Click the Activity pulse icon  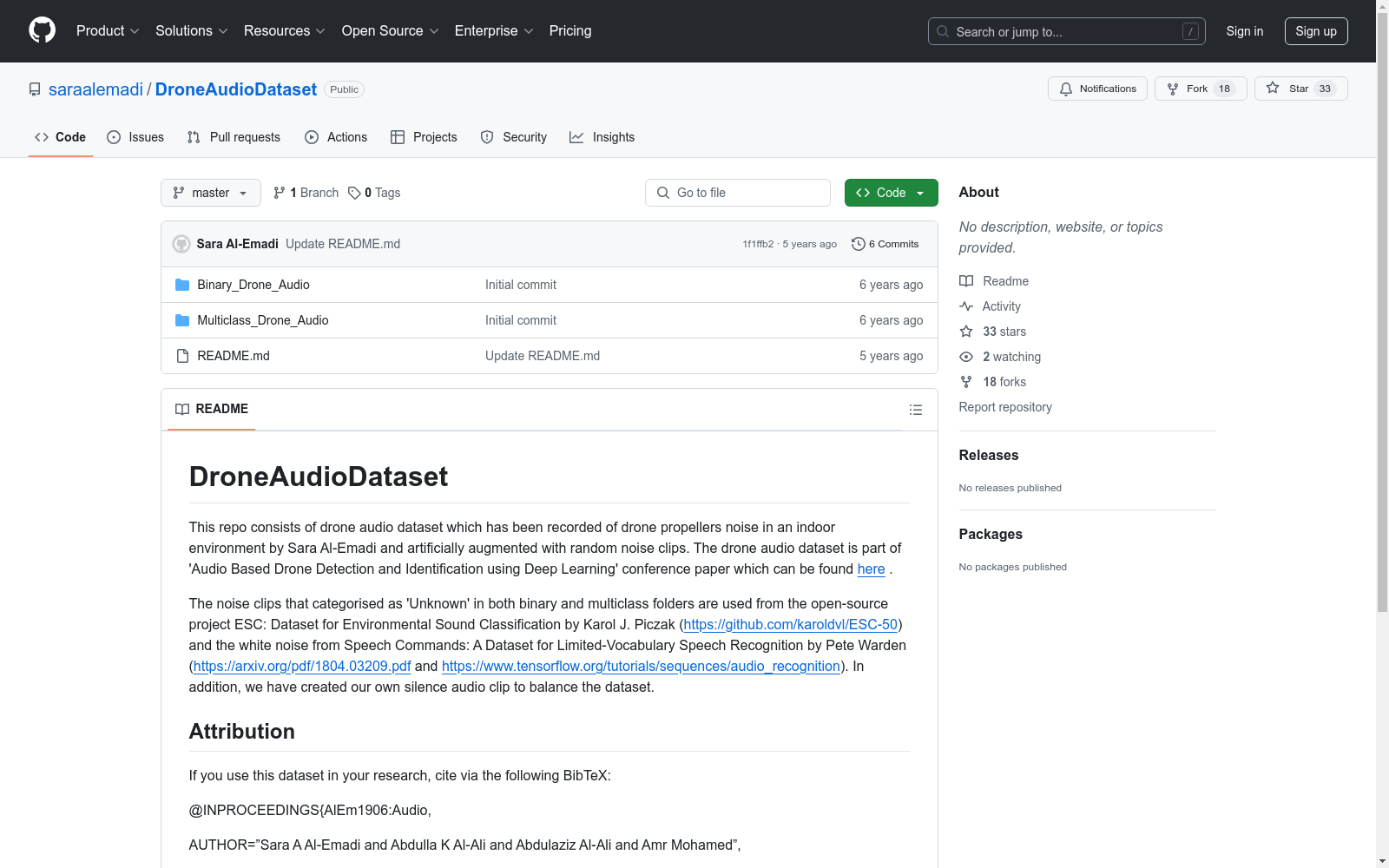[x=966, y=306]
